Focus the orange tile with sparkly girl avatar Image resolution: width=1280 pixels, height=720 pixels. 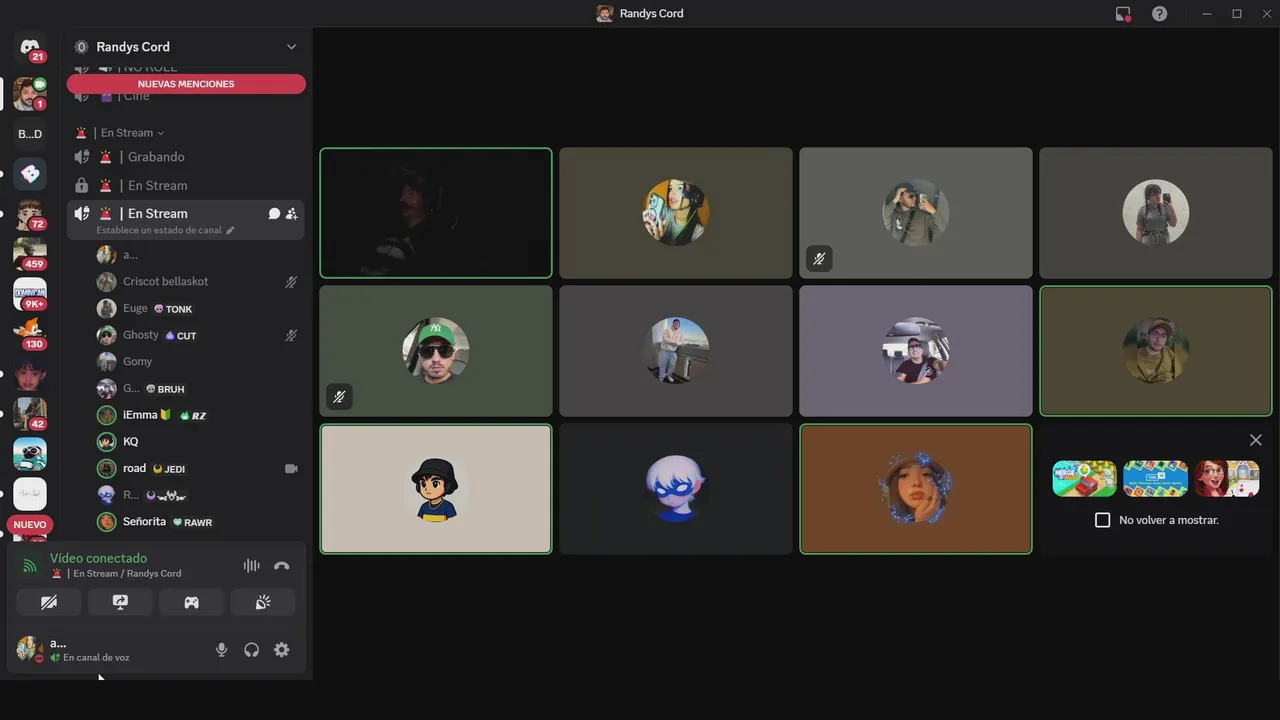(x=916, y=489)
